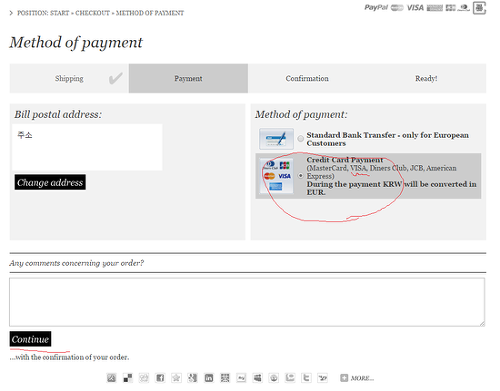Click CHECKOUT in the breadcrumb
This screenshot has width=500, height=391.
(92, 13)
